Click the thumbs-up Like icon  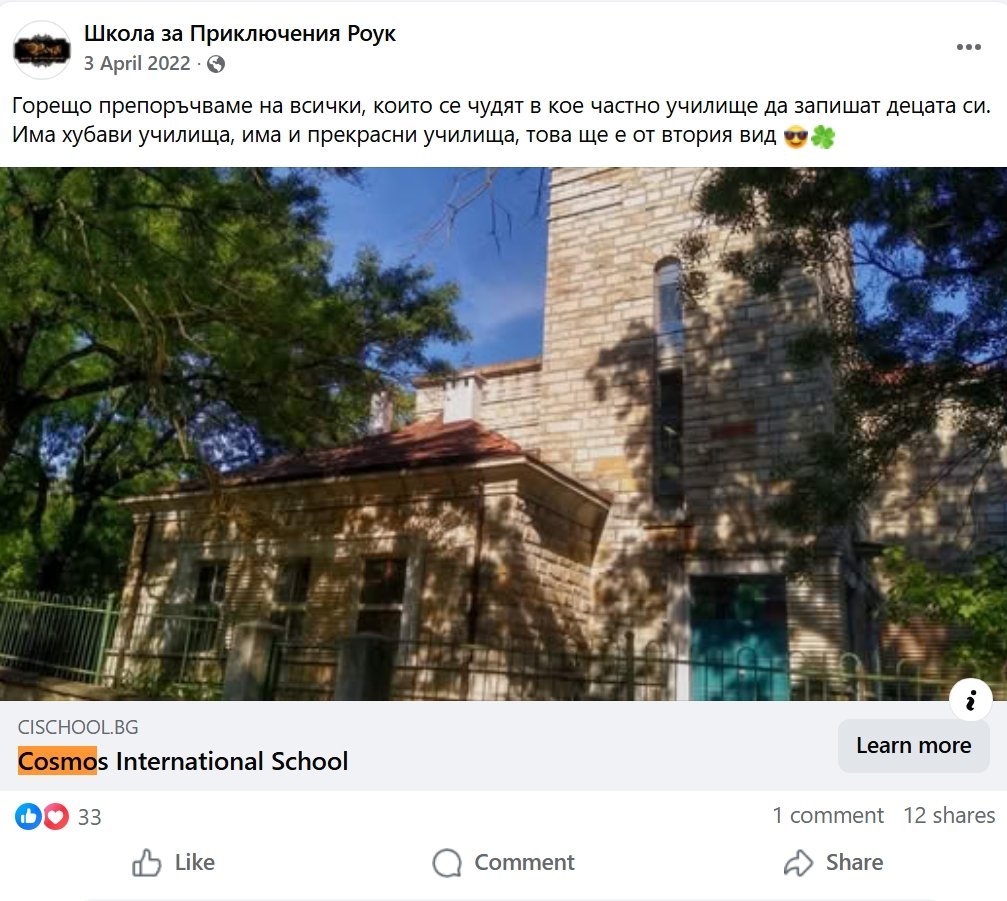pyautogui.click(x=146, y=862)
